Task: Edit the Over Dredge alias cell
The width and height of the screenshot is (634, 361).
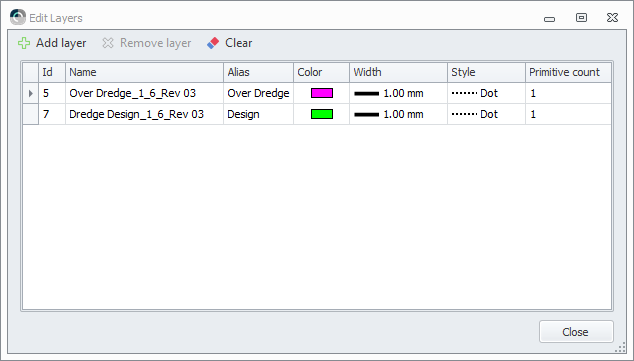Action: [x=258, y=93]
